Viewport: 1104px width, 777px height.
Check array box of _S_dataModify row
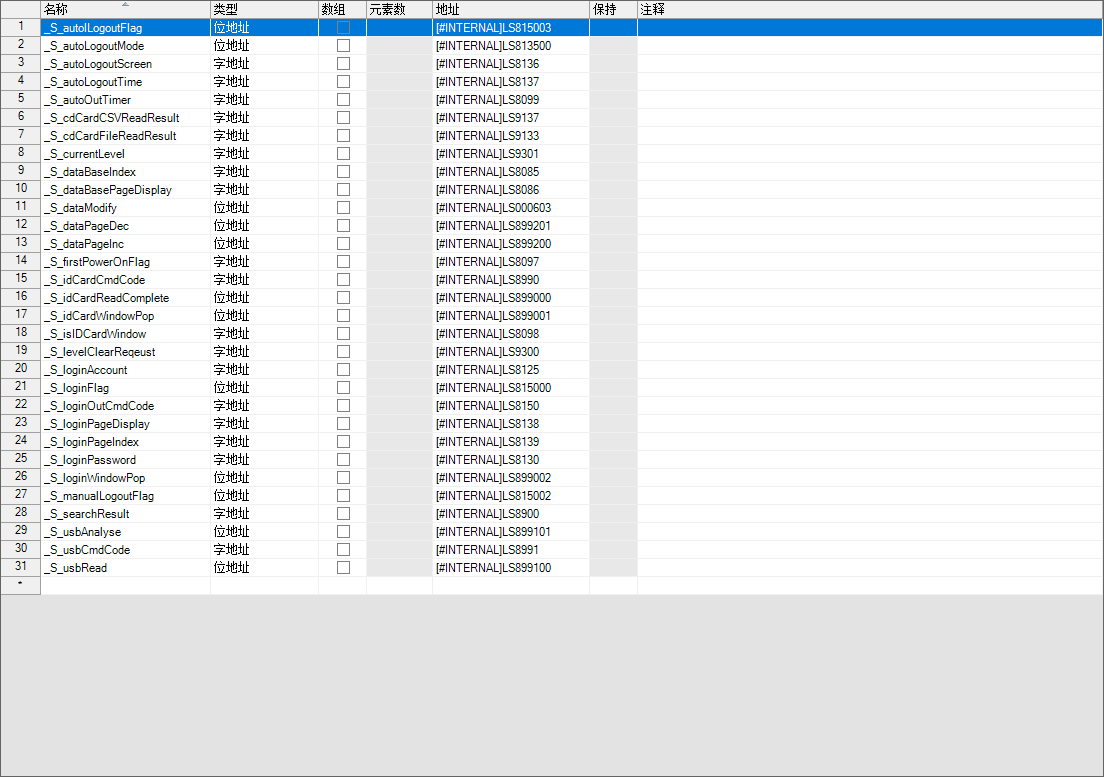click(x=343, y=208)
